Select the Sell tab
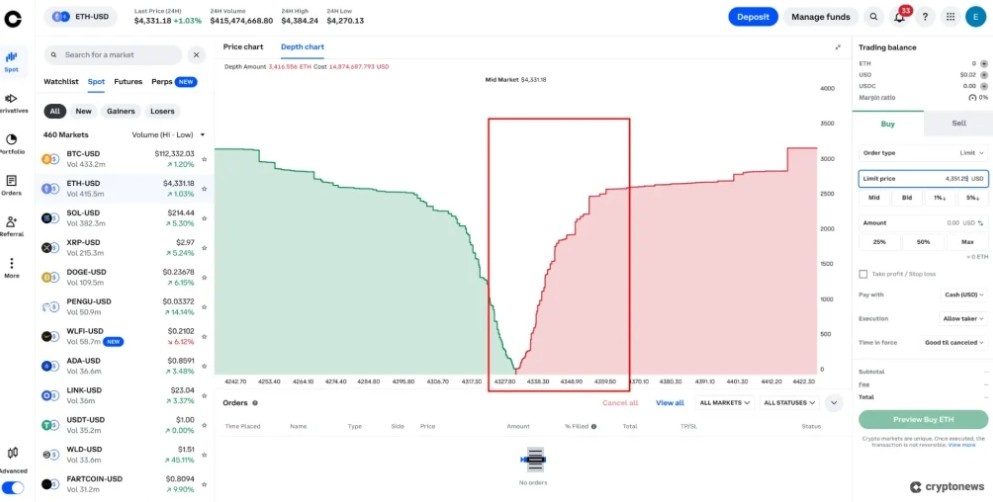Viewport: 993px width, 502px height. point(959,123)
